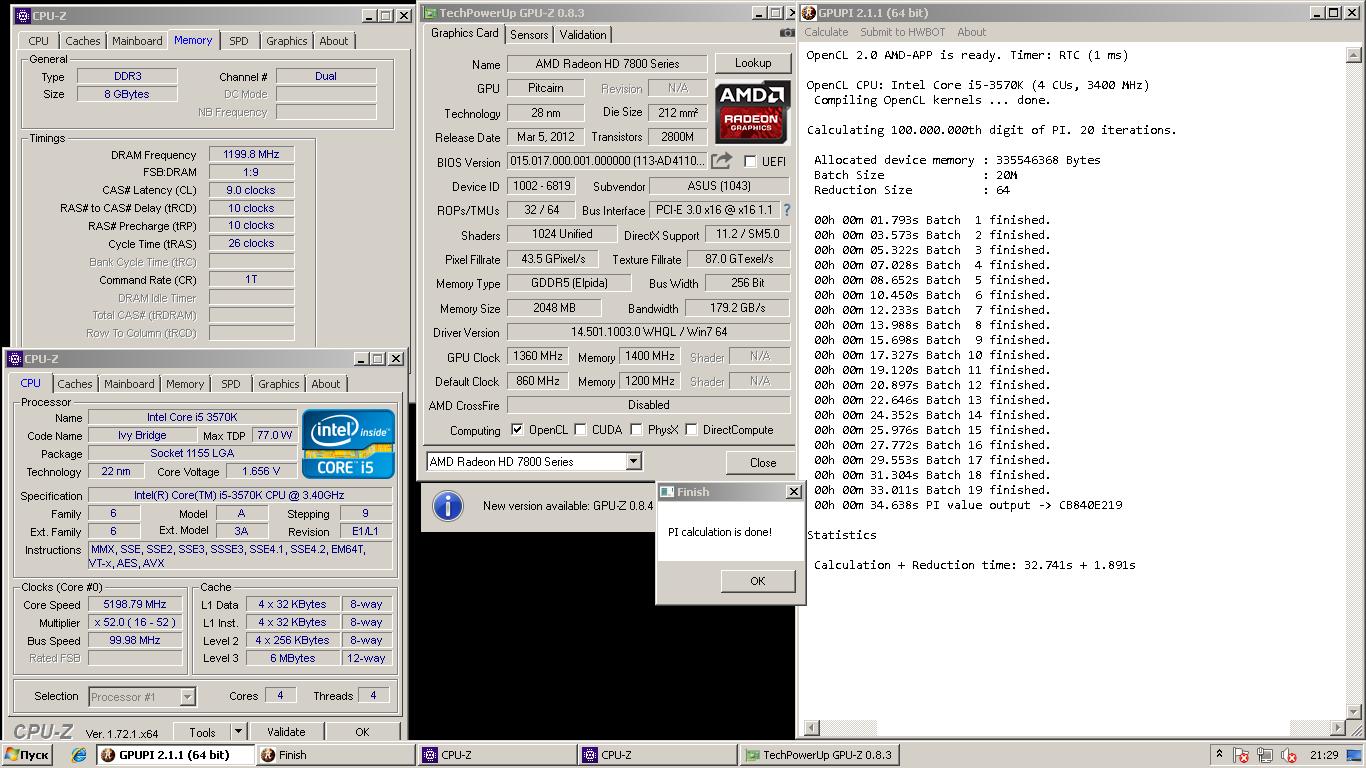
Task: Open the About menu in GPUPI
Action: (971, 32)
